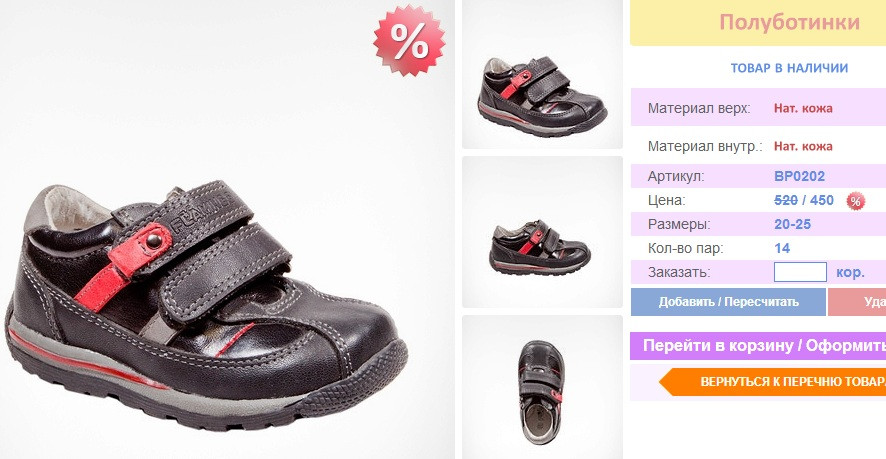Go to cart via Перейти в корзину
The width and height of the screenshot is (886, 459).
(x=758, y=346)
